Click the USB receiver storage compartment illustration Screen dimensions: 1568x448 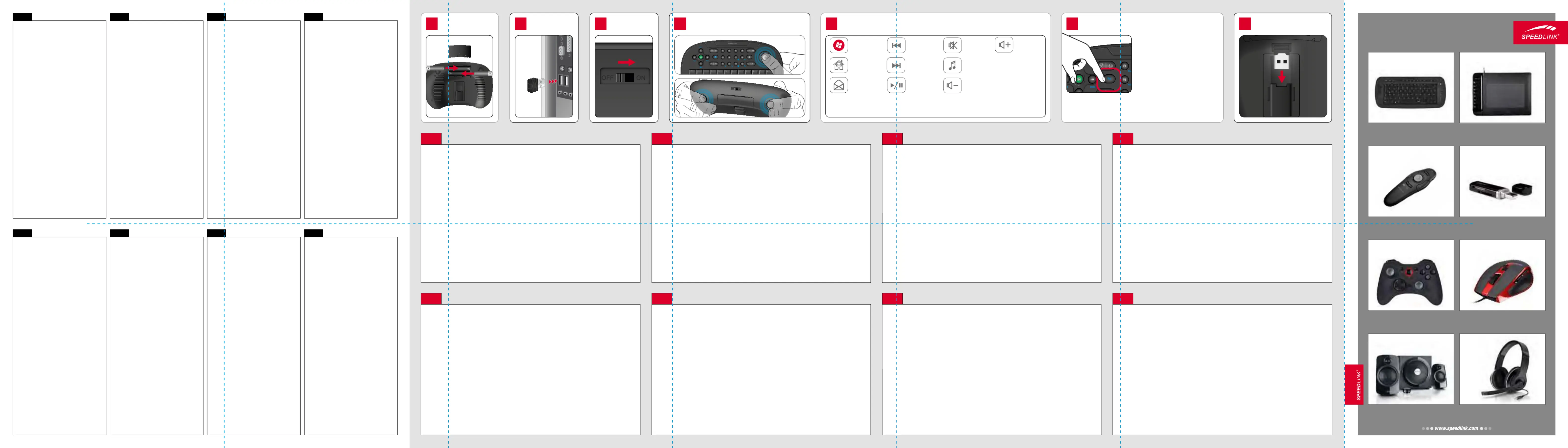[1283, 76]
